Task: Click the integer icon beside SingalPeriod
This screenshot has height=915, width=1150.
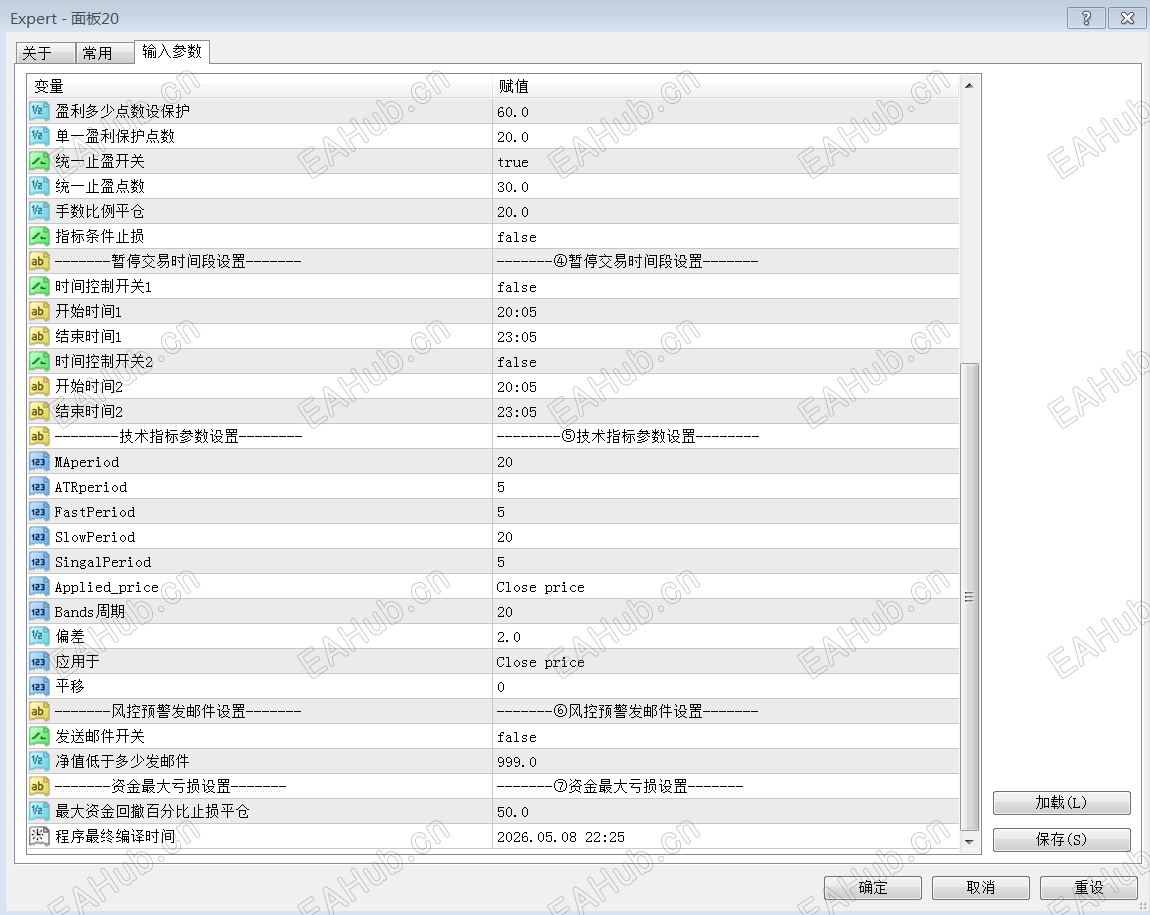Action: coord(38,562)
